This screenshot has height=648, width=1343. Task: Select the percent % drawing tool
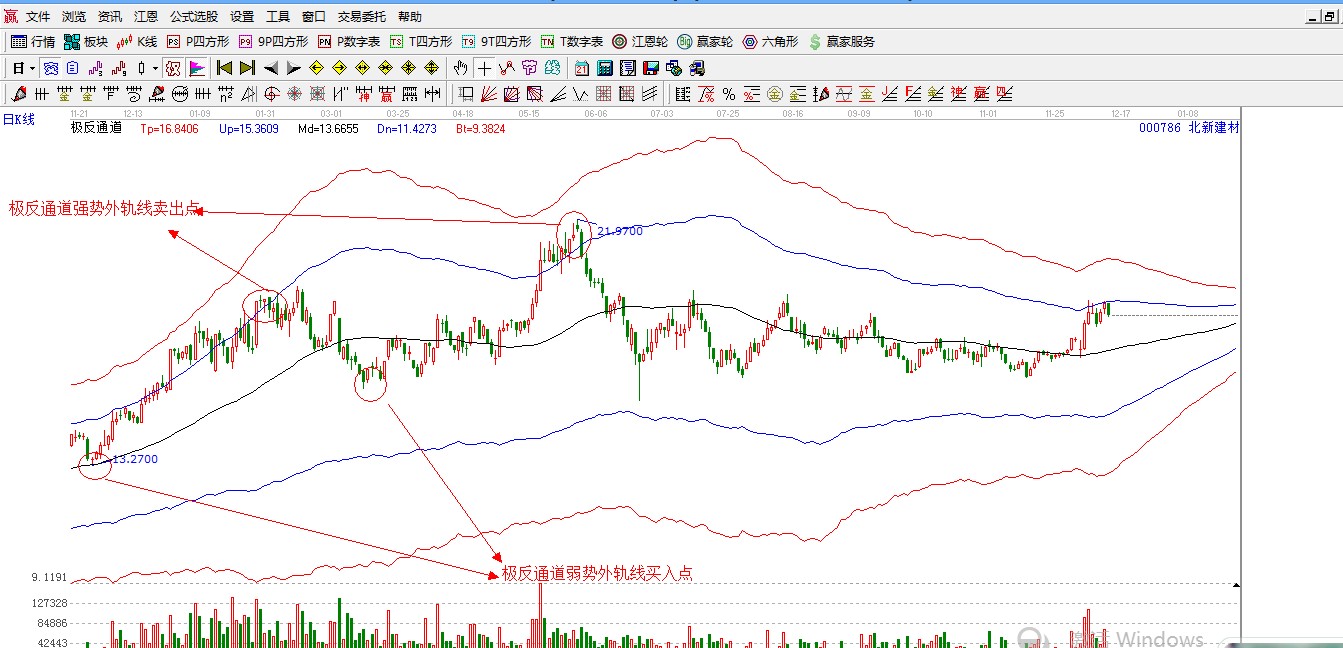729,94
